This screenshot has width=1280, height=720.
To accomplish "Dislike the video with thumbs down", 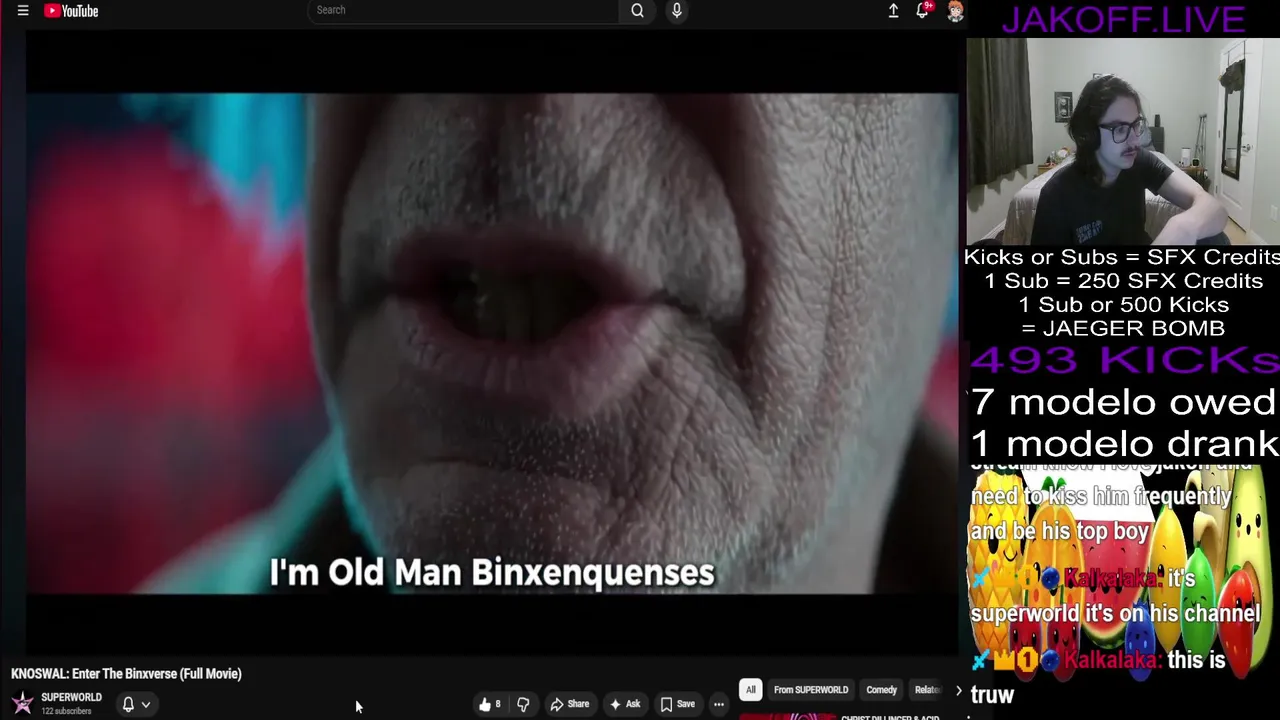I will (523, 704).
